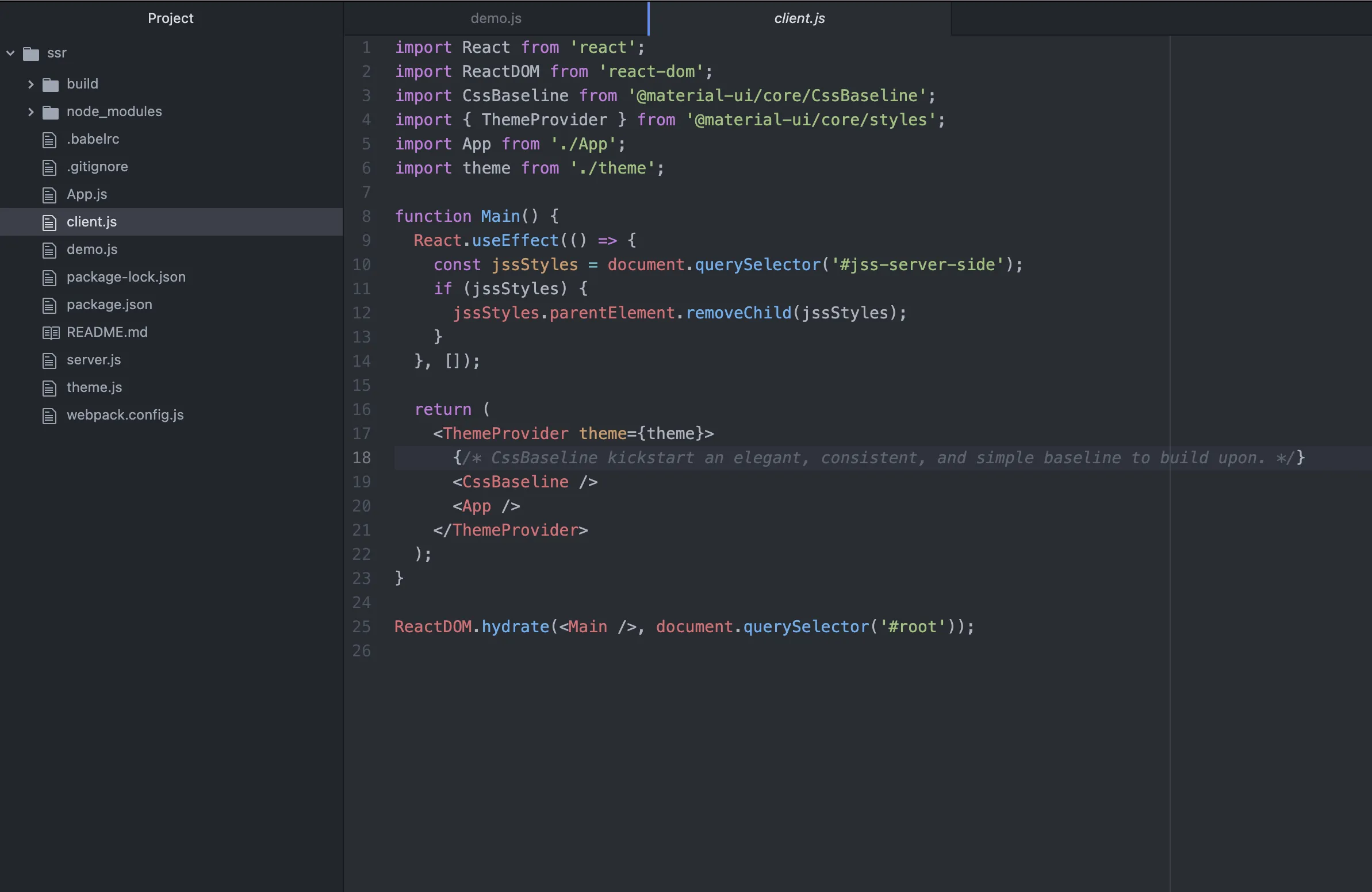Select the client.js editor tab
This screenshot has width=1372, height=892.
(799, 18)
